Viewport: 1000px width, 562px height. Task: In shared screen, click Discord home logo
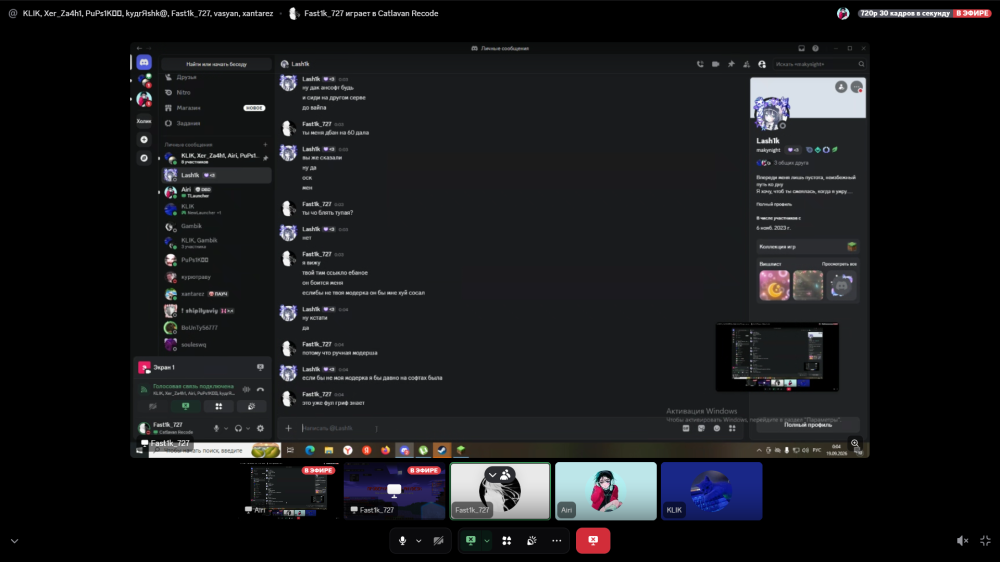(144, 62)
